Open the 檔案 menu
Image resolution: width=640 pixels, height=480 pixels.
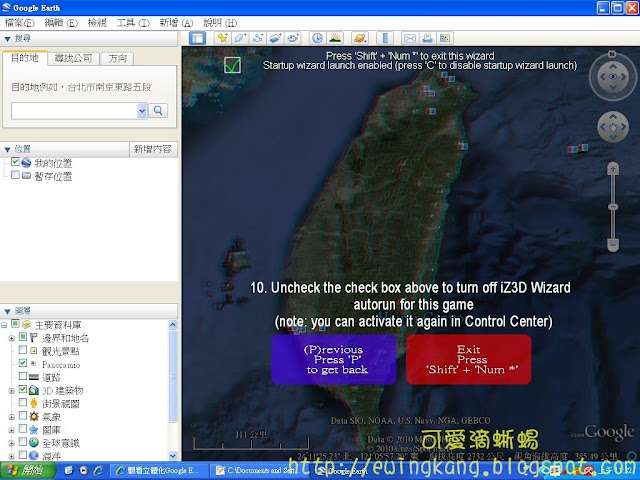click(19, 23)
